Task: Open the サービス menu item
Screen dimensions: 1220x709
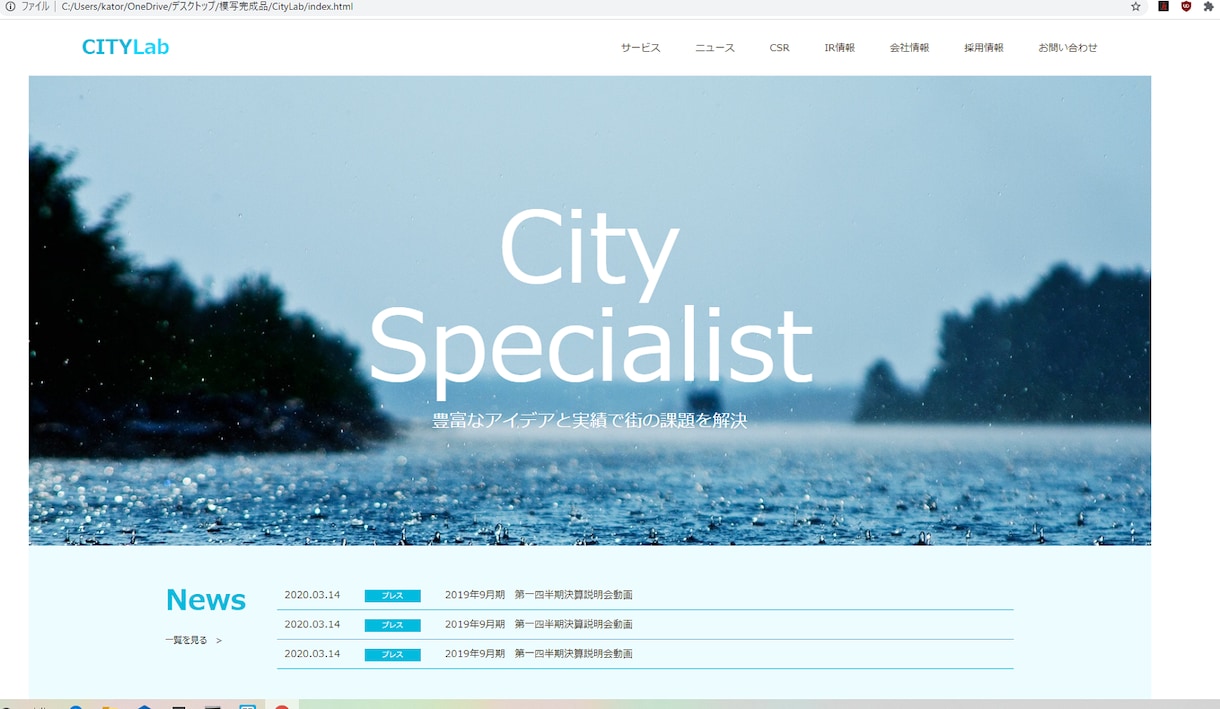Action: (640, 48)
